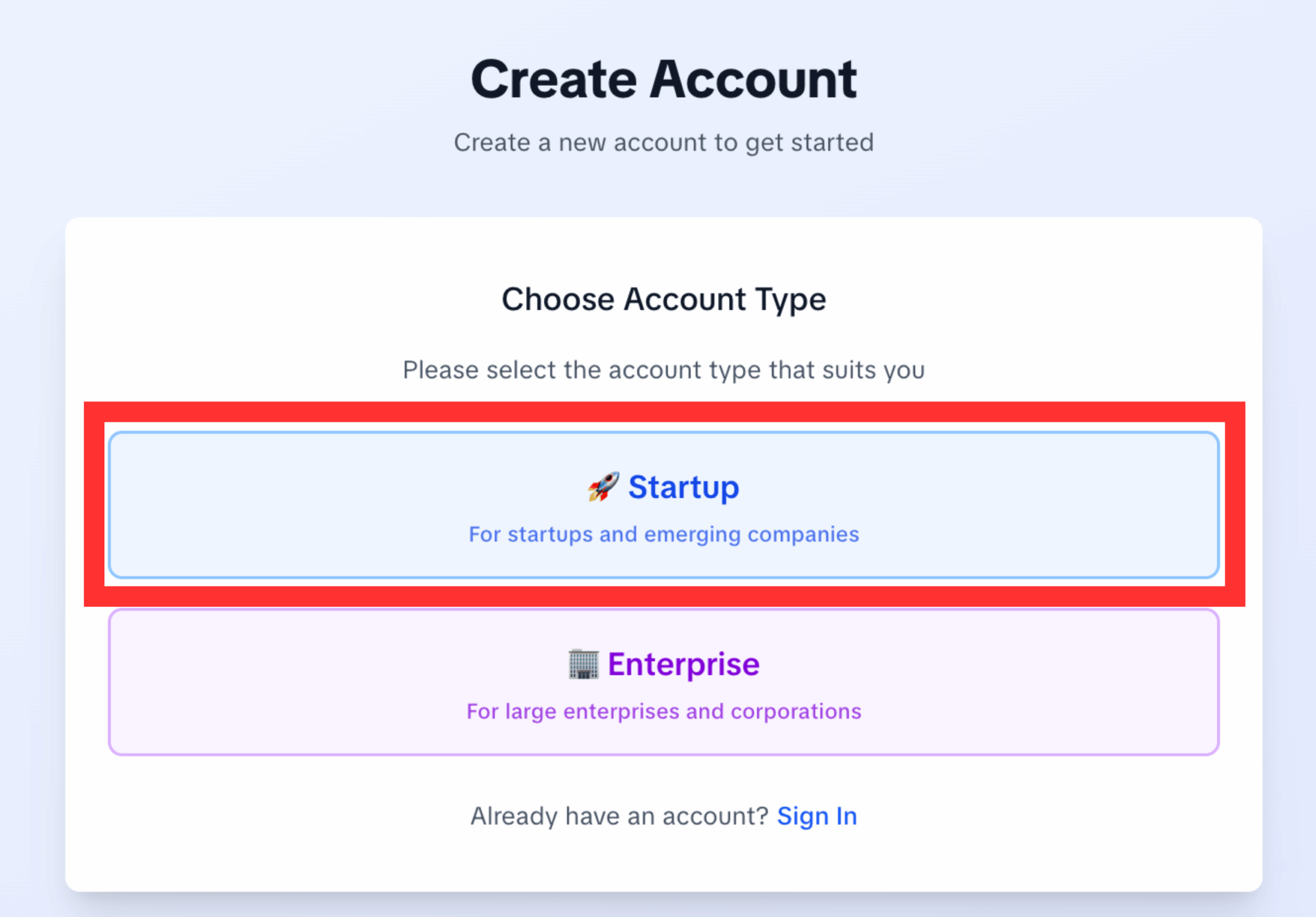The height and width of the screenshot is (917, 1316).
Task: Click the office building icon beside Enterprise
Action: pos(583,664)
